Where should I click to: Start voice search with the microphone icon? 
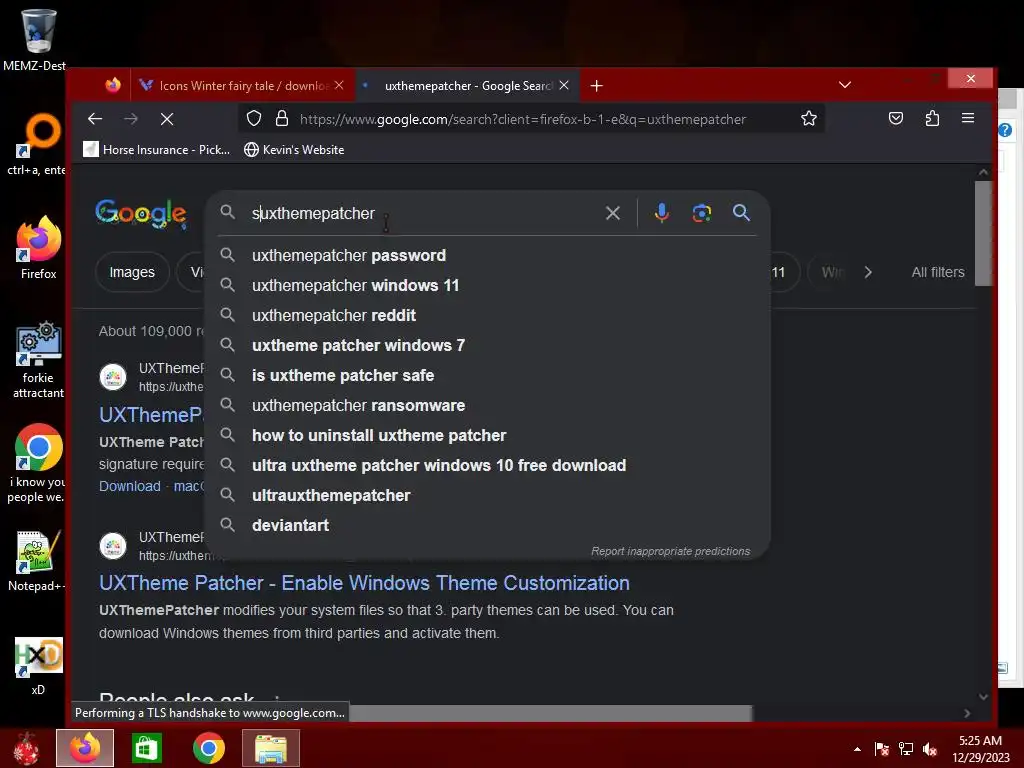click(x=662, y=213)
